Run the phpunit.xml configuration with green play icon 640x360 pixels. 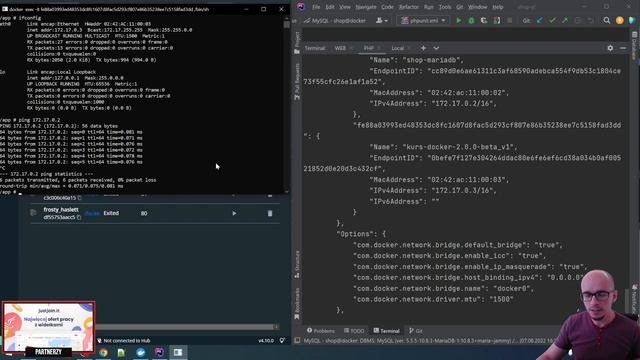click(x=458, y=20)
